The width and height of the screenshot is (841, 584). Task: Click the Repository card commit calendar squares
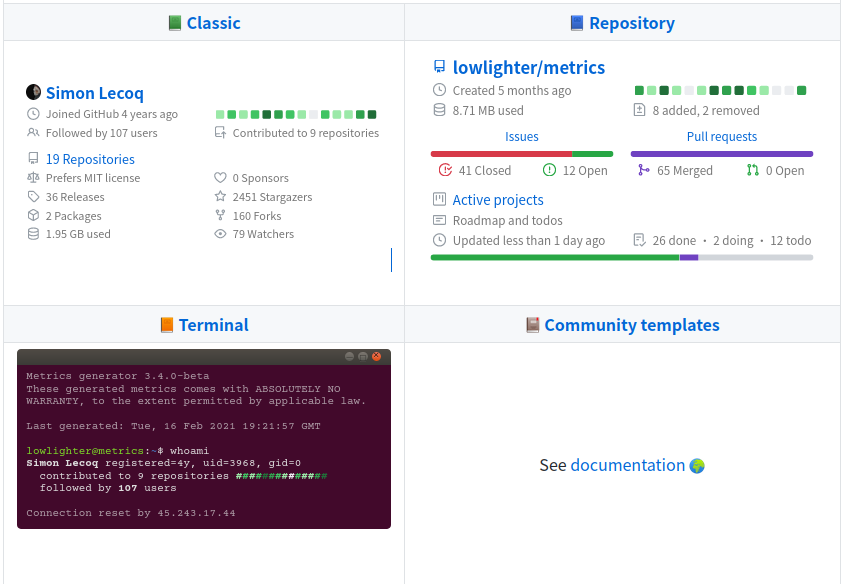(x=720, y=90)
